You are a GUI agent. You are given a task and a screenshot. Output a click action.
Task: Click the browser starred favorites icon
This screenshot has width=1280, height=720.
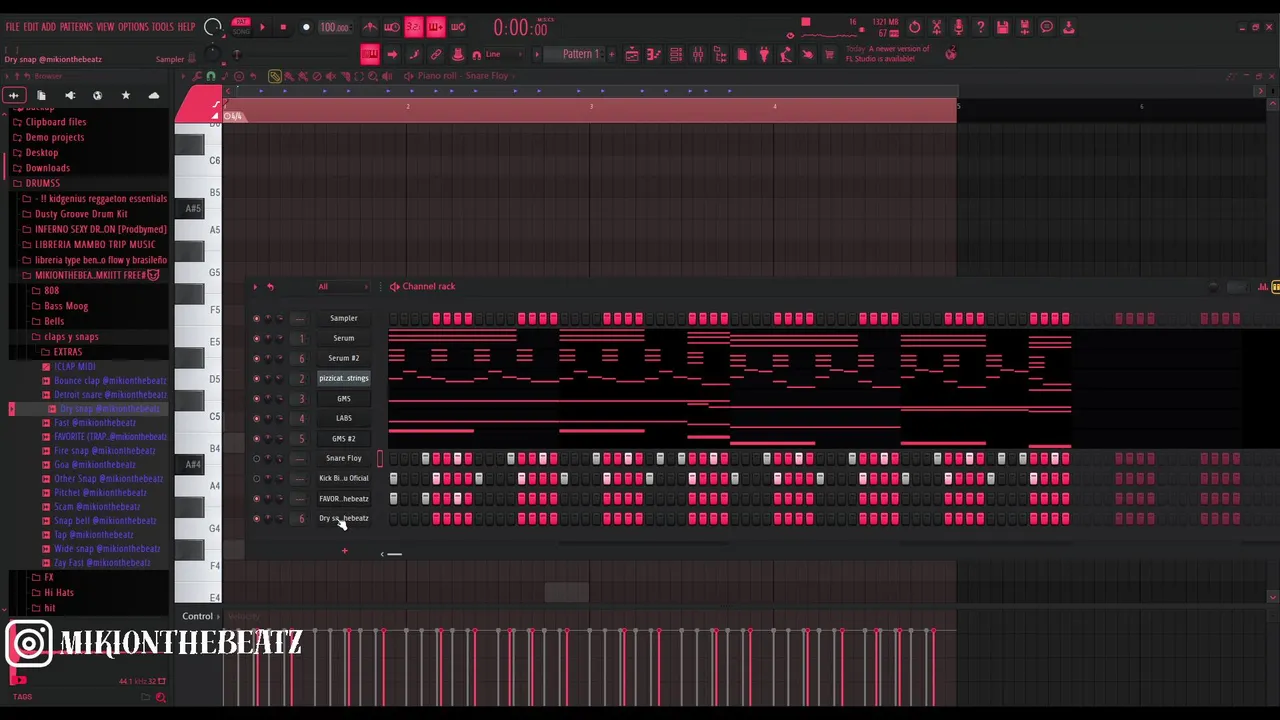(125, 95)
